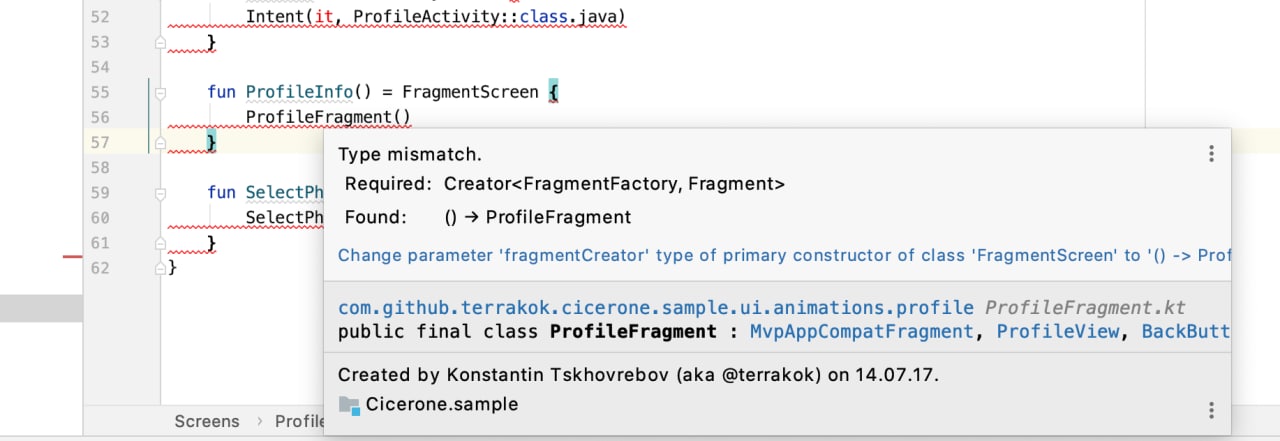Click the fold end marker on line 53
Screen dimensions: 1280x441
click(160, 43)
